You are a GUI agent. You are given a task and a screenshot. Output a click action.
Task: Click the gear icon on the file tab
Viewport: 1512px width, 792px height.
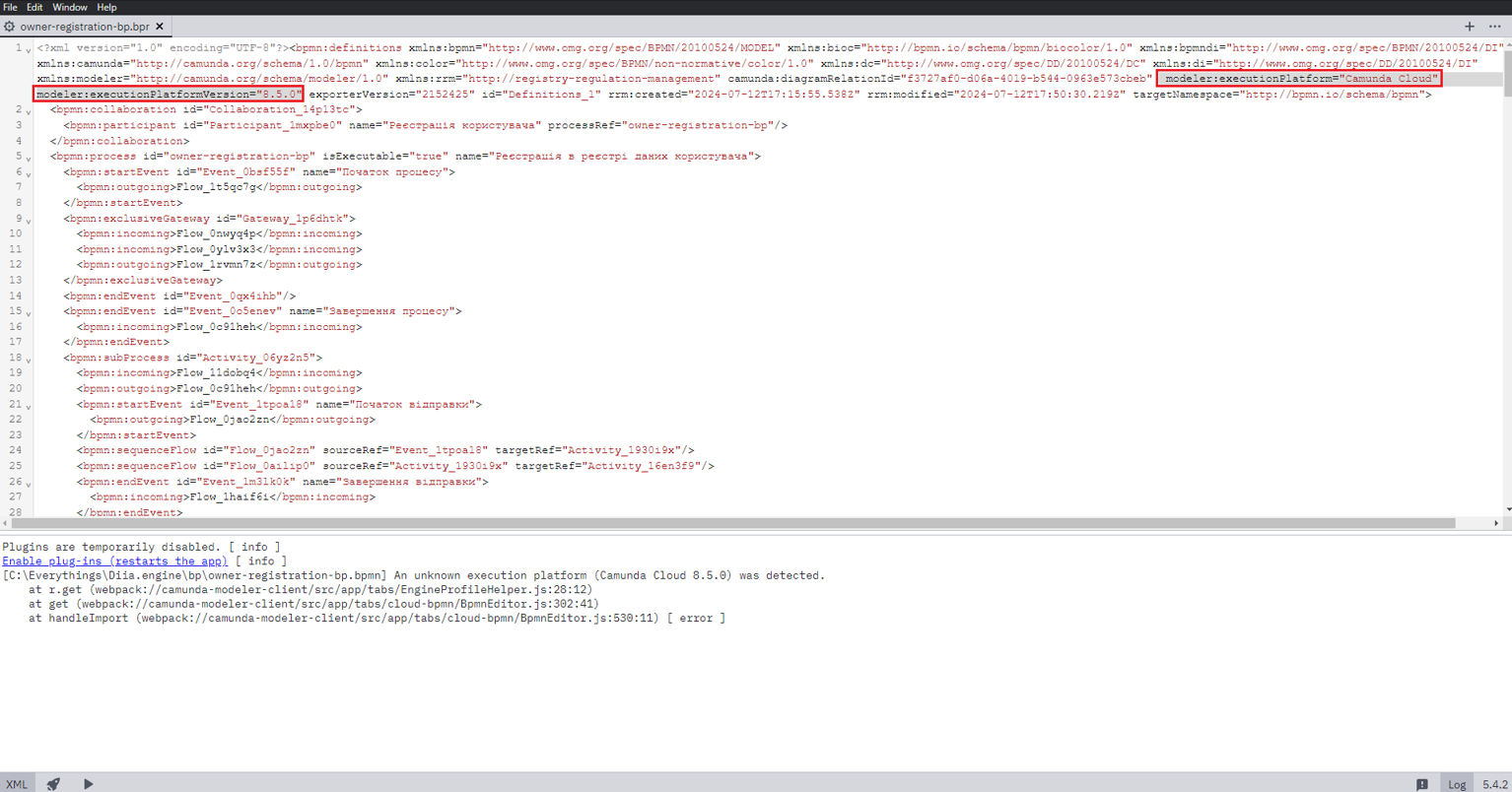click(x=10, y=27)
